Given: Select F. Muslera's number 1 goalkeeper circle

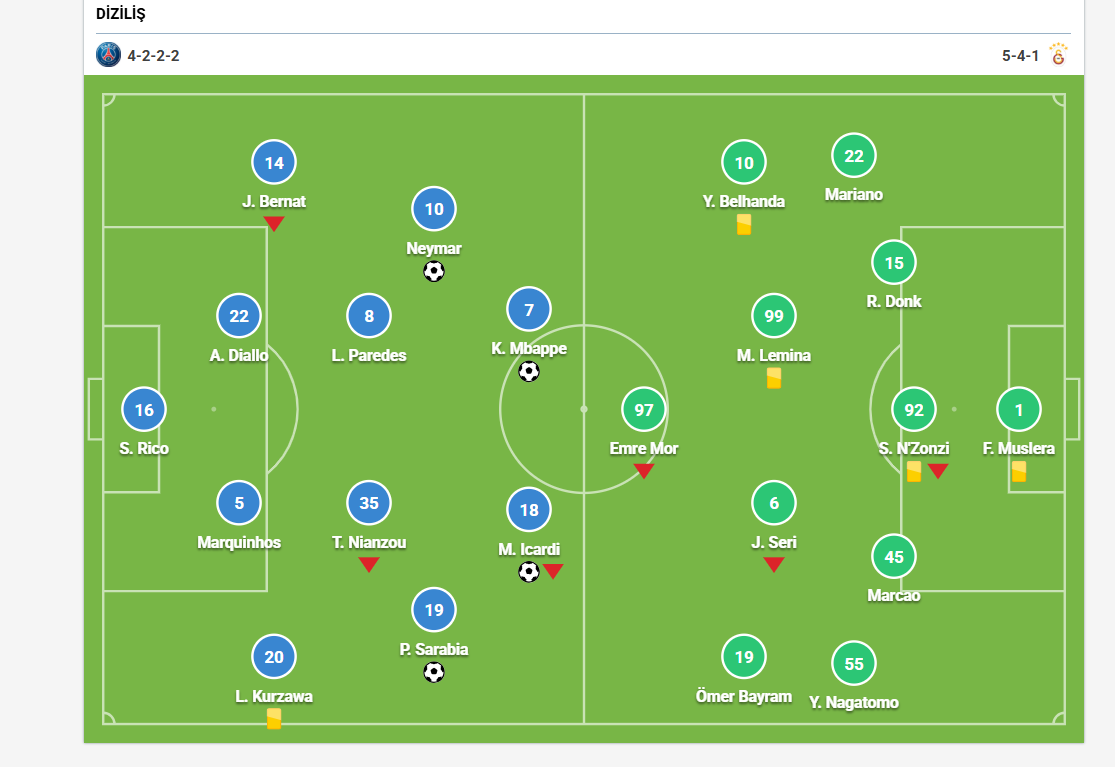Looking at the screenshot, I should [x=1019, y=409].
